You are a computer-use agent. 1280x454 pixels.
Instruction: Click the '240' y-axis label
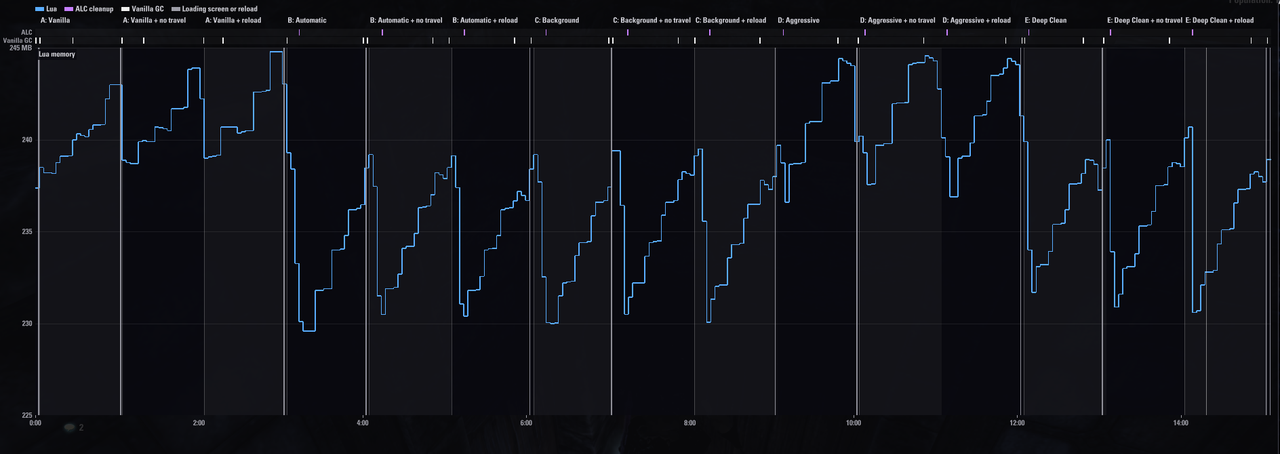coord(26,140)
